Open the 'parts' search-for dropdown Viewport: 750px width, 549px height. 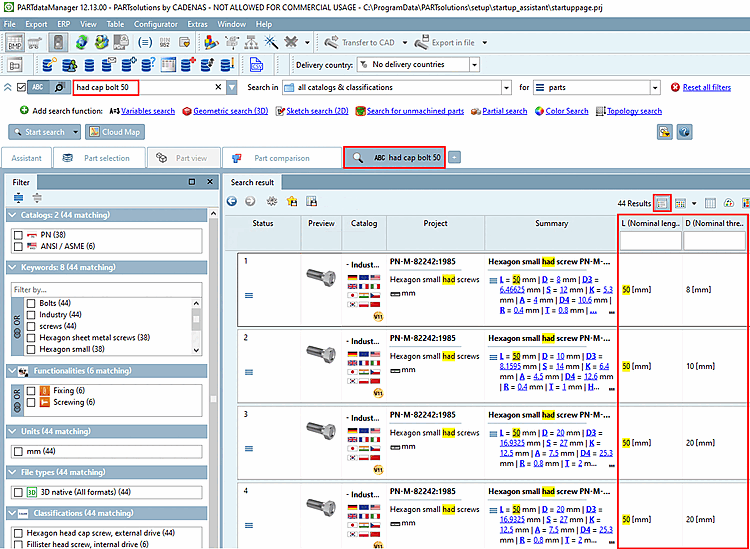pos(655,88)
